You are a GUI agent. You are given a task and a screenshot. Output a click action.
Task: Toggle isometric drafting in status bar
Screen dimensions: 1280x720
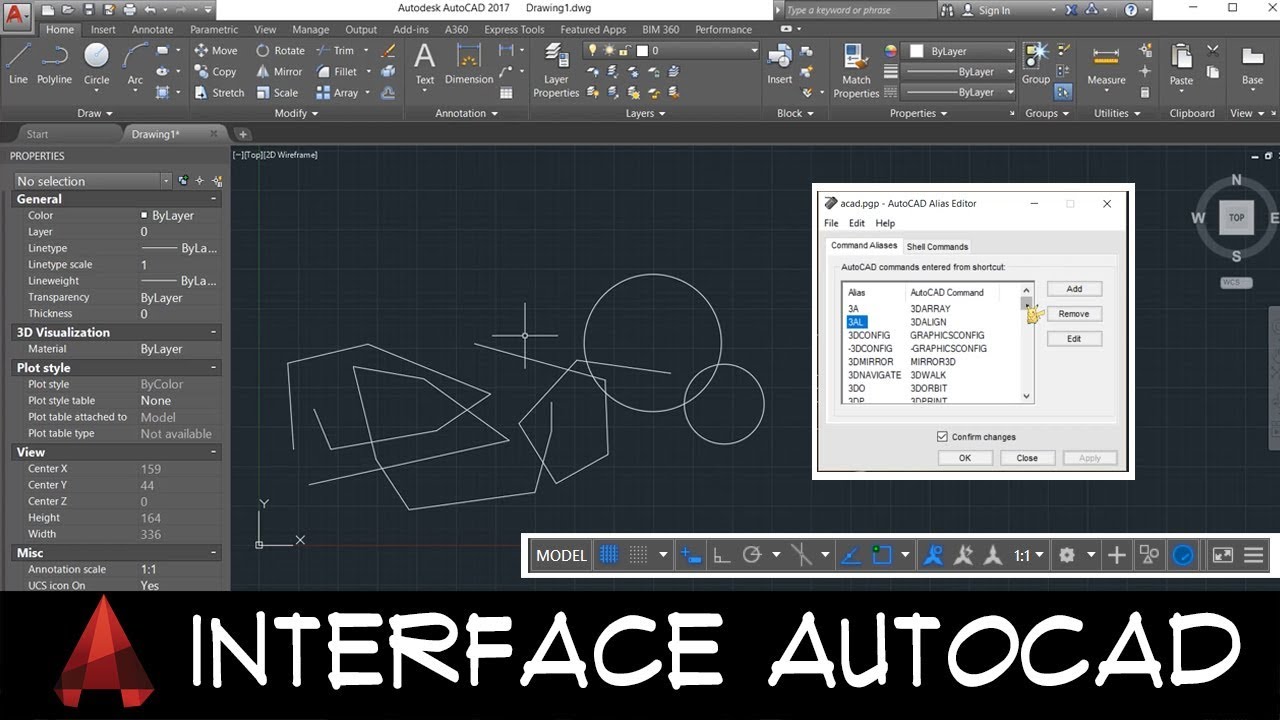(801, 555)
